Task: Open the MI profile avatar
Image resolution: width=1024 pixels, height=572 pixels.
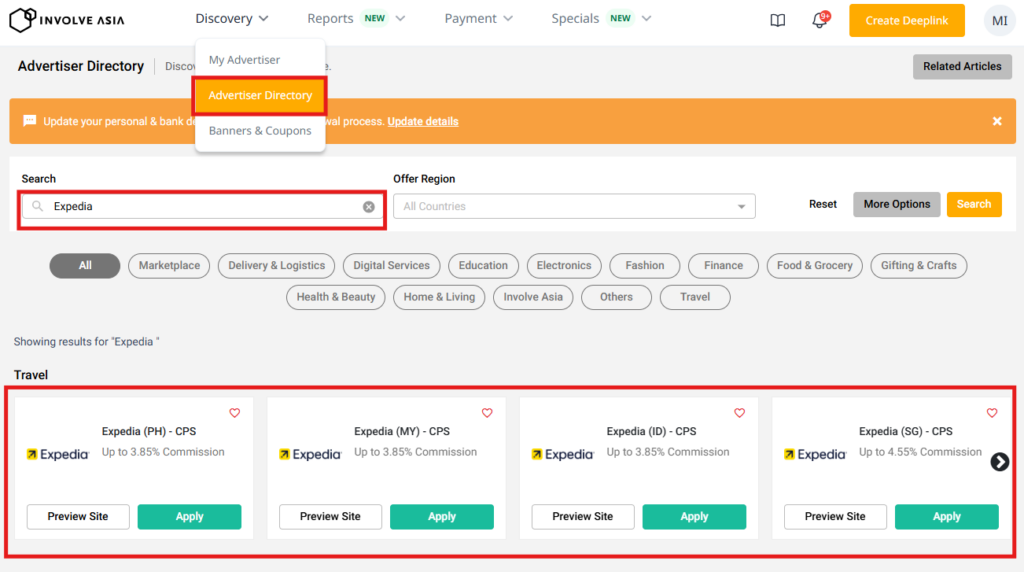Action: coord(999,20)
